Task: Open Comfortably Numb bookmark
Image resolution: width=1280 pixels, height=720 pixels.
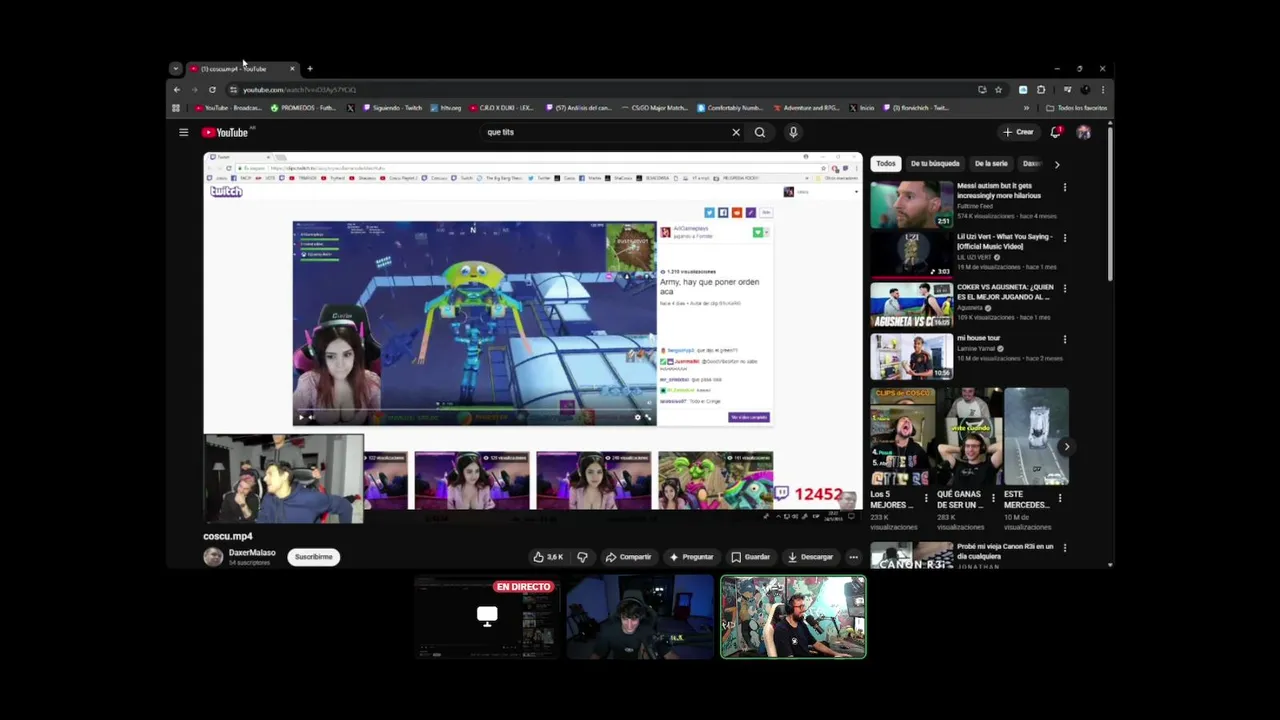Action: coord(730,108)
